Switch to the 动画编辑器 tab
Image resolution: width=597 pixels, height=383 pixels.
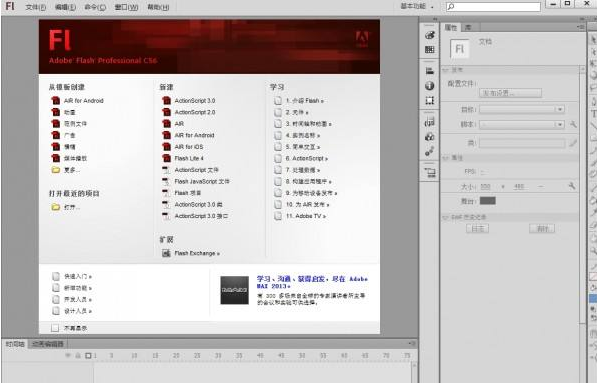pyautogui.click(x=48, y=344)
